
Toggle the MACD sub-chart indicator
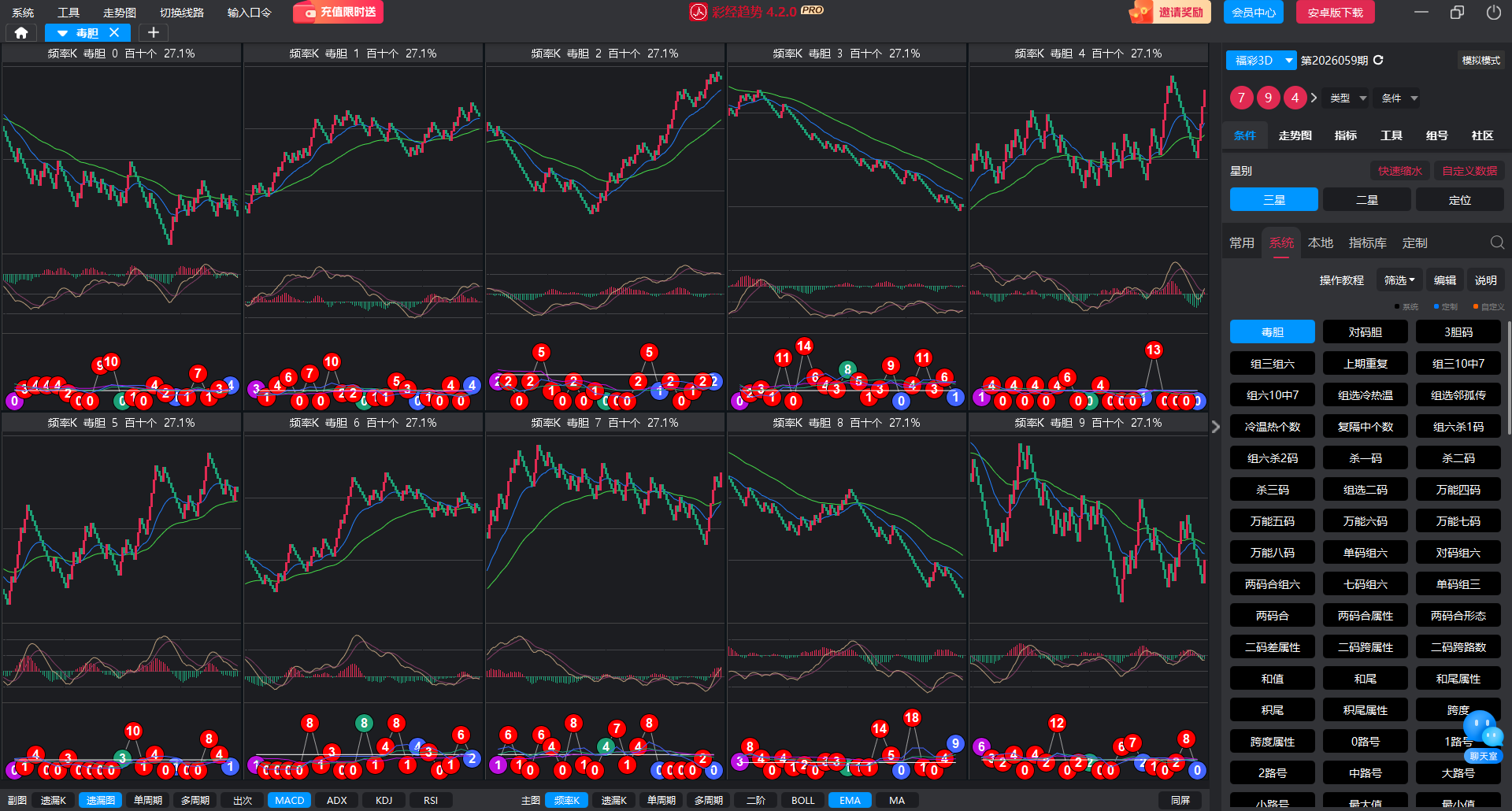pyautogui.click(x=289, y=800)
